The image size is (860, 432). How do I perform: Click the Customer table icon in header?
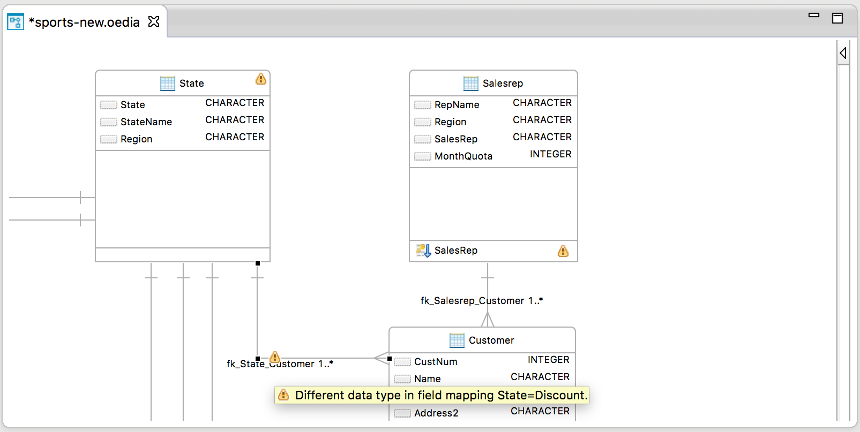[457, 340]
